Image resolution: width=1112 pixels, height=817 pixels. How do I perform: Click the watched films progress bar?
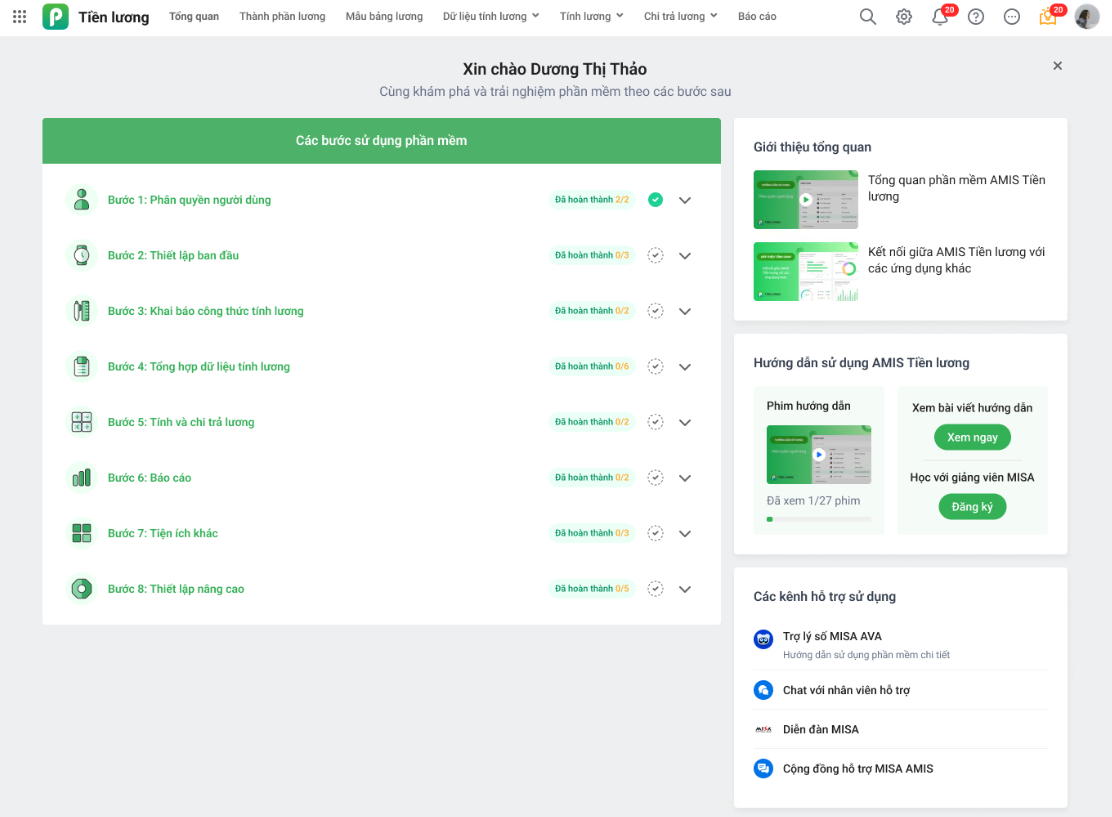(x=819, y=519)
